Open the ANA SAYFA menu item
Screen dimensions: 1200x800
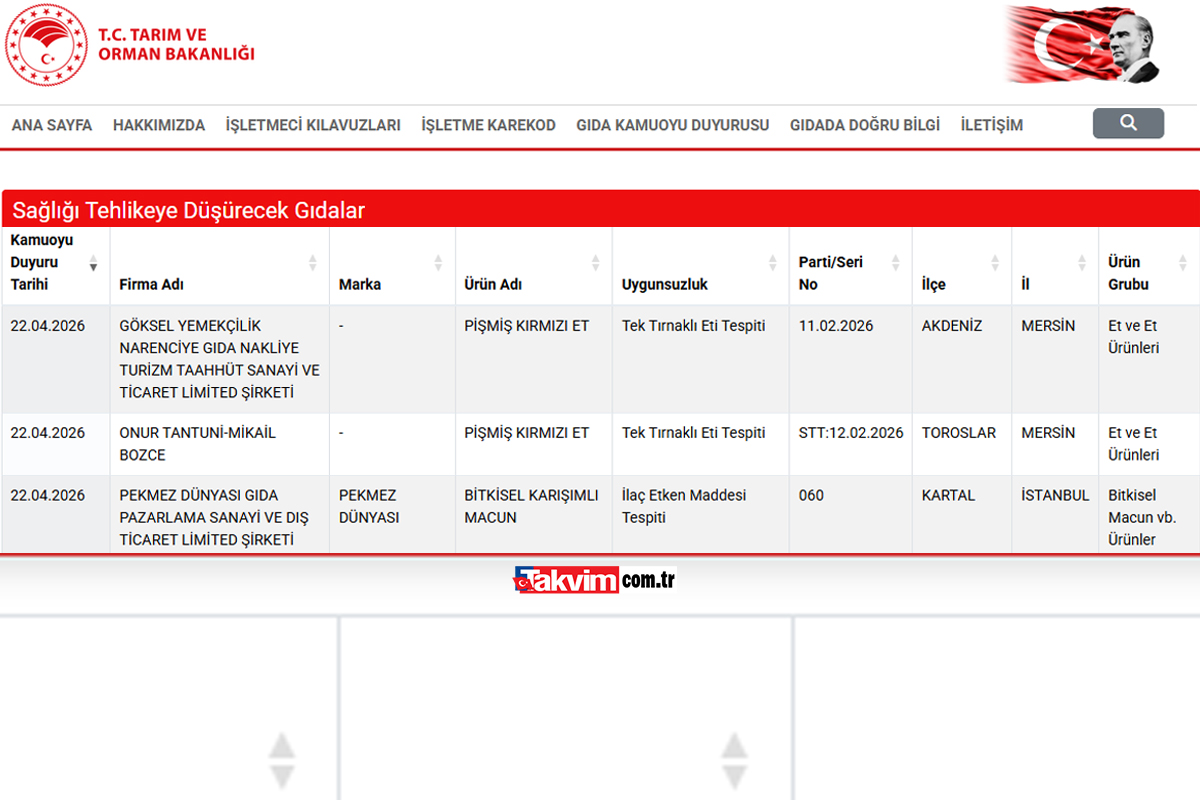[52, 125]
